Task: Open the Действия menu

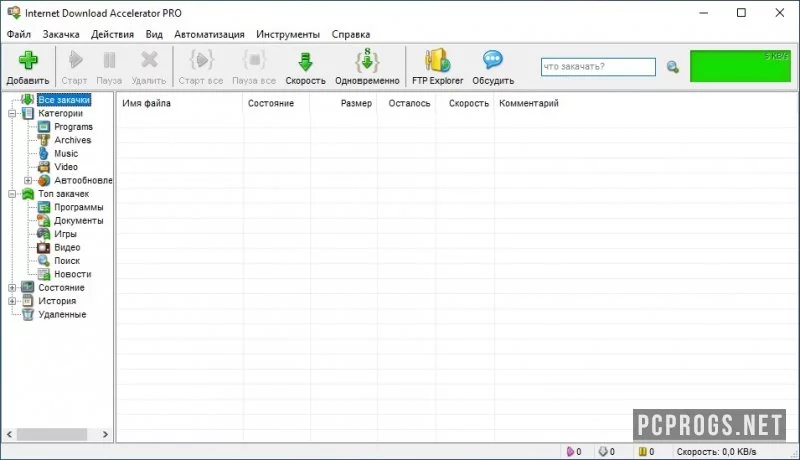Action: click(x=112, y=34)
